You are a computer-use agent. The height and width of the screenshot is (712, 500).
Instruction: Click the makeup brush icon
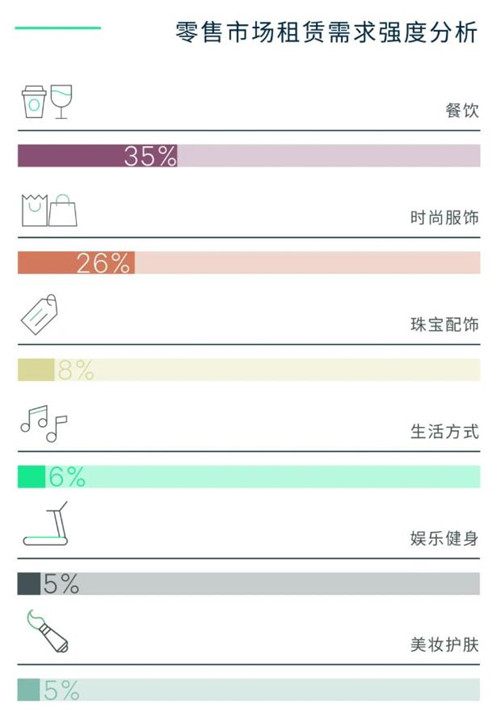tap(47, 631)
